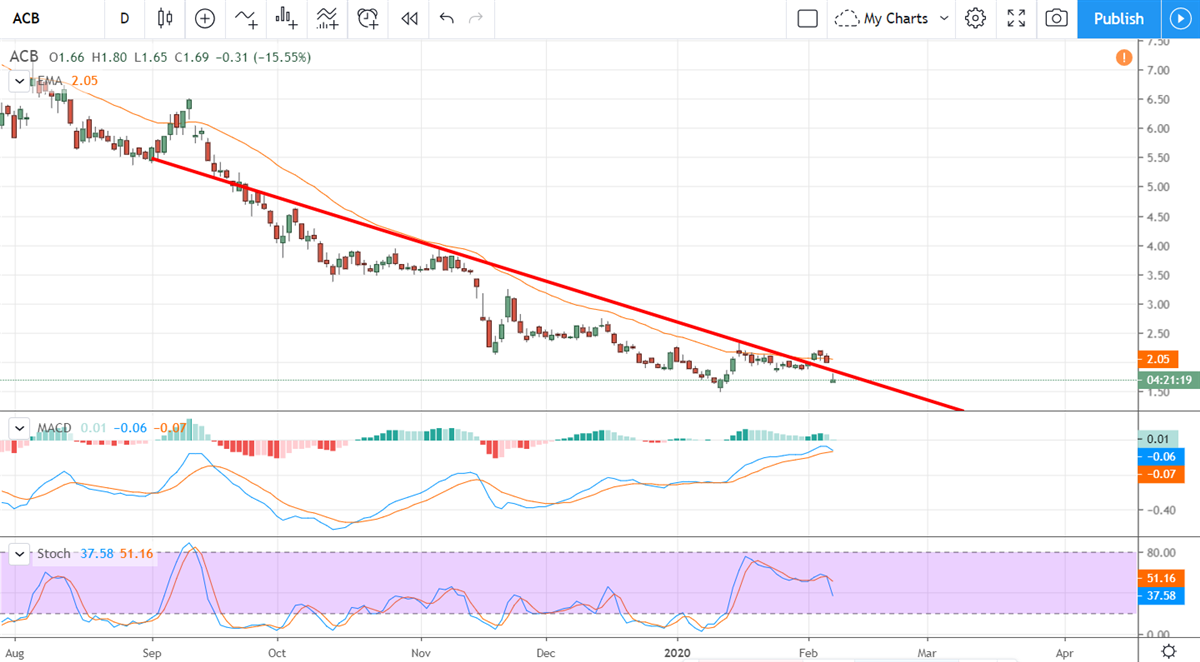Click the Dec label on time axis
This screenshot has width=1200, height=662.
tap(546, 651)
